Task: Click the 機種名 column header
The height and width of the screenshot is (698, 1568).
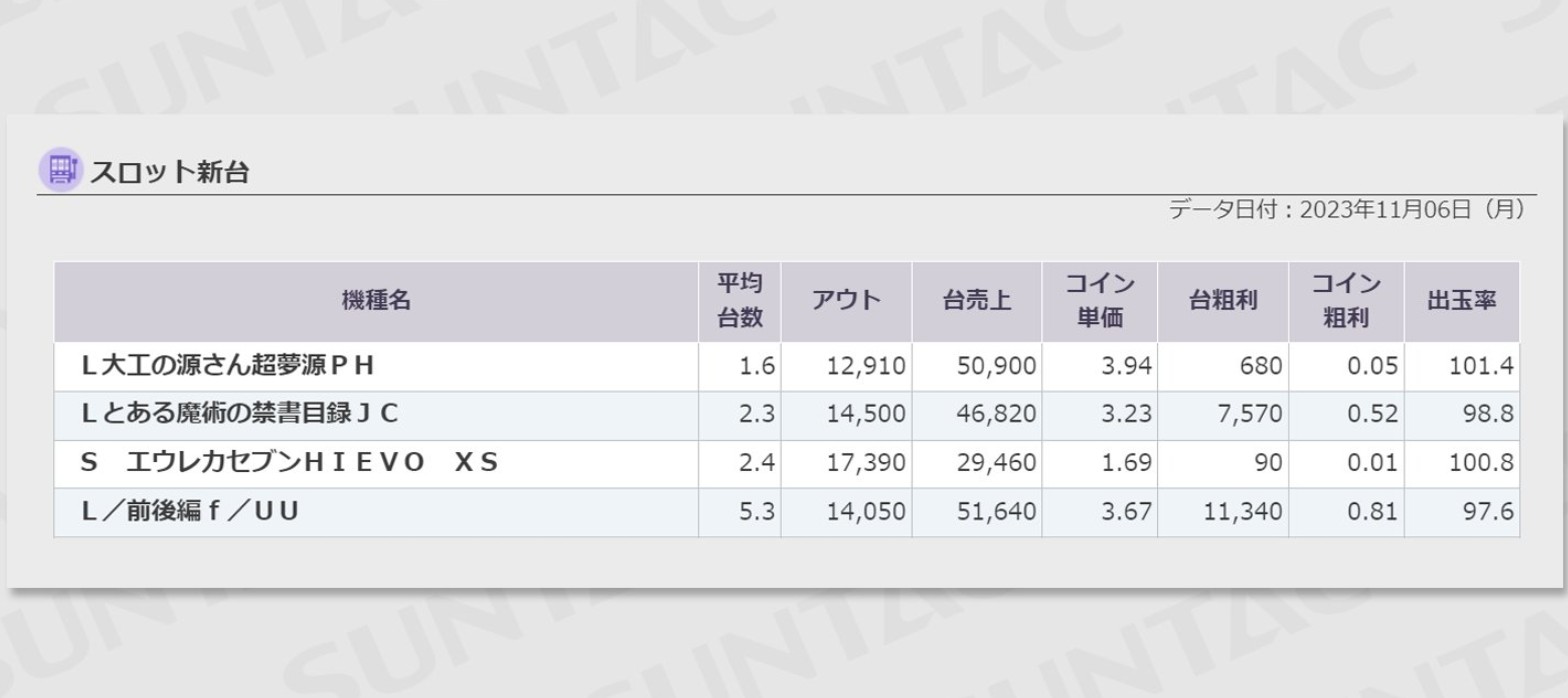Action: pyautogui.click(x=376, y=301)
